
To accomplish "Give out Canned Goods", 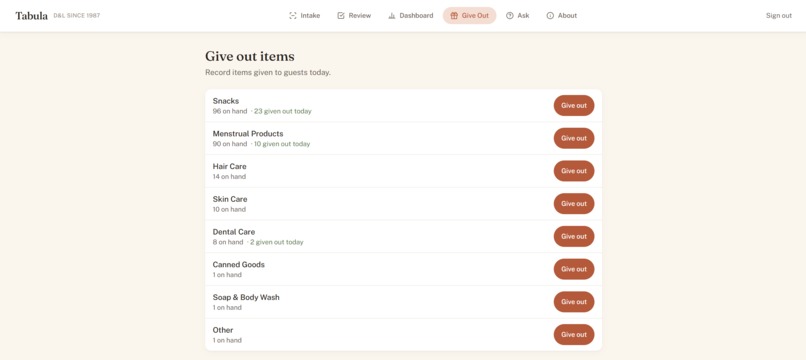I will 574,269.
